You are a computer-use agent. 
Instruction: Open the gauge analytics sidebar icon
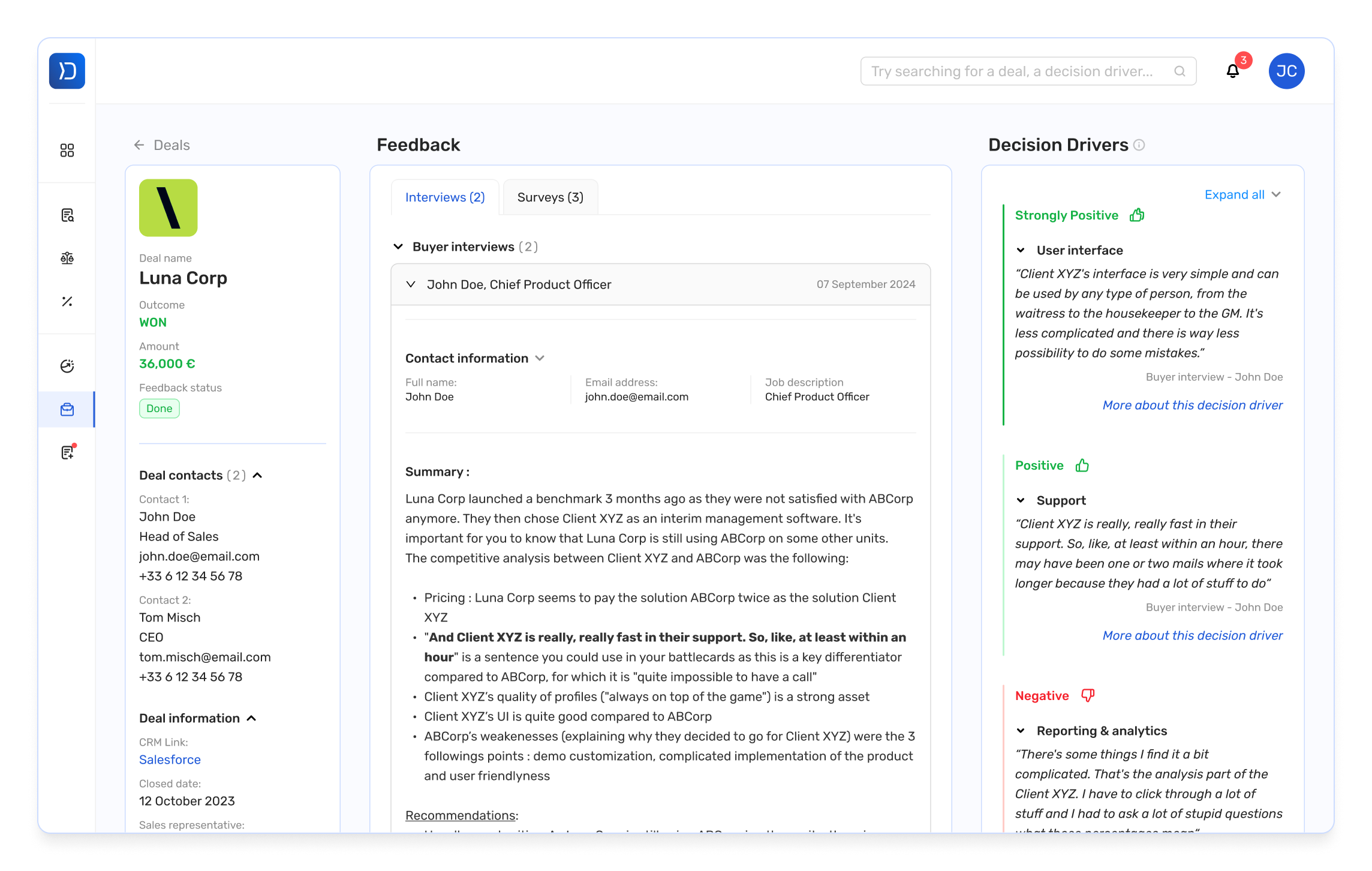67,366
